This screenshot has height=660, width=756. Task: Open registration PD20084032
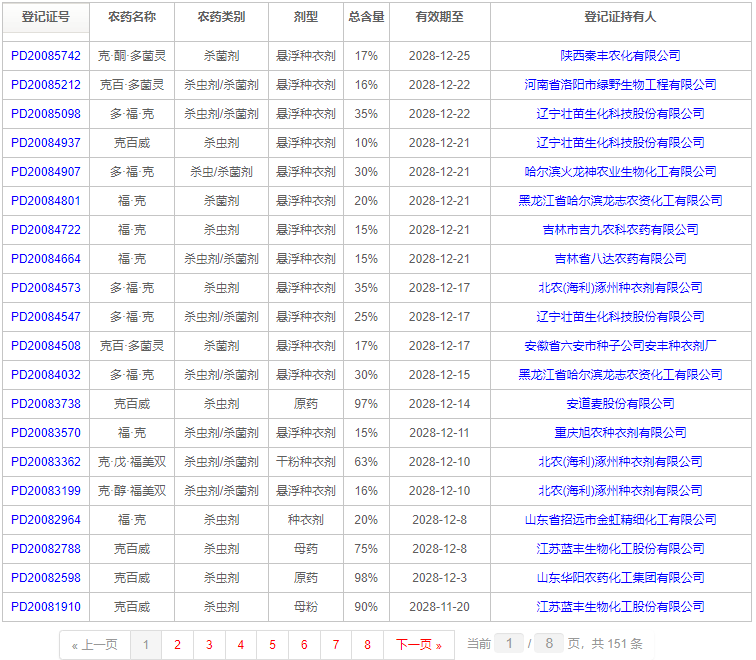(x=46, y=375)
